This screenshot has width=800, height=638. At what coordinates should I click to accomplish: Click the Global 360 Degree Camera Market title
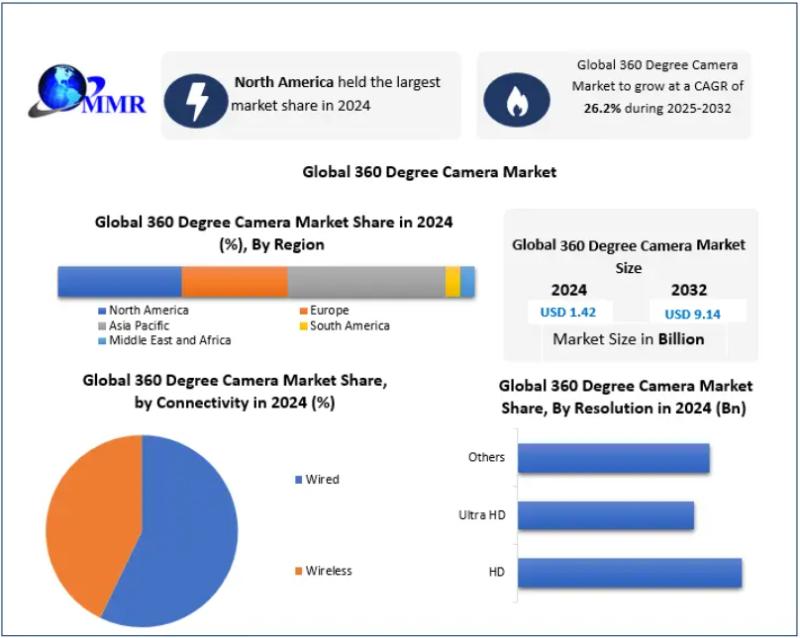(429, 172)
